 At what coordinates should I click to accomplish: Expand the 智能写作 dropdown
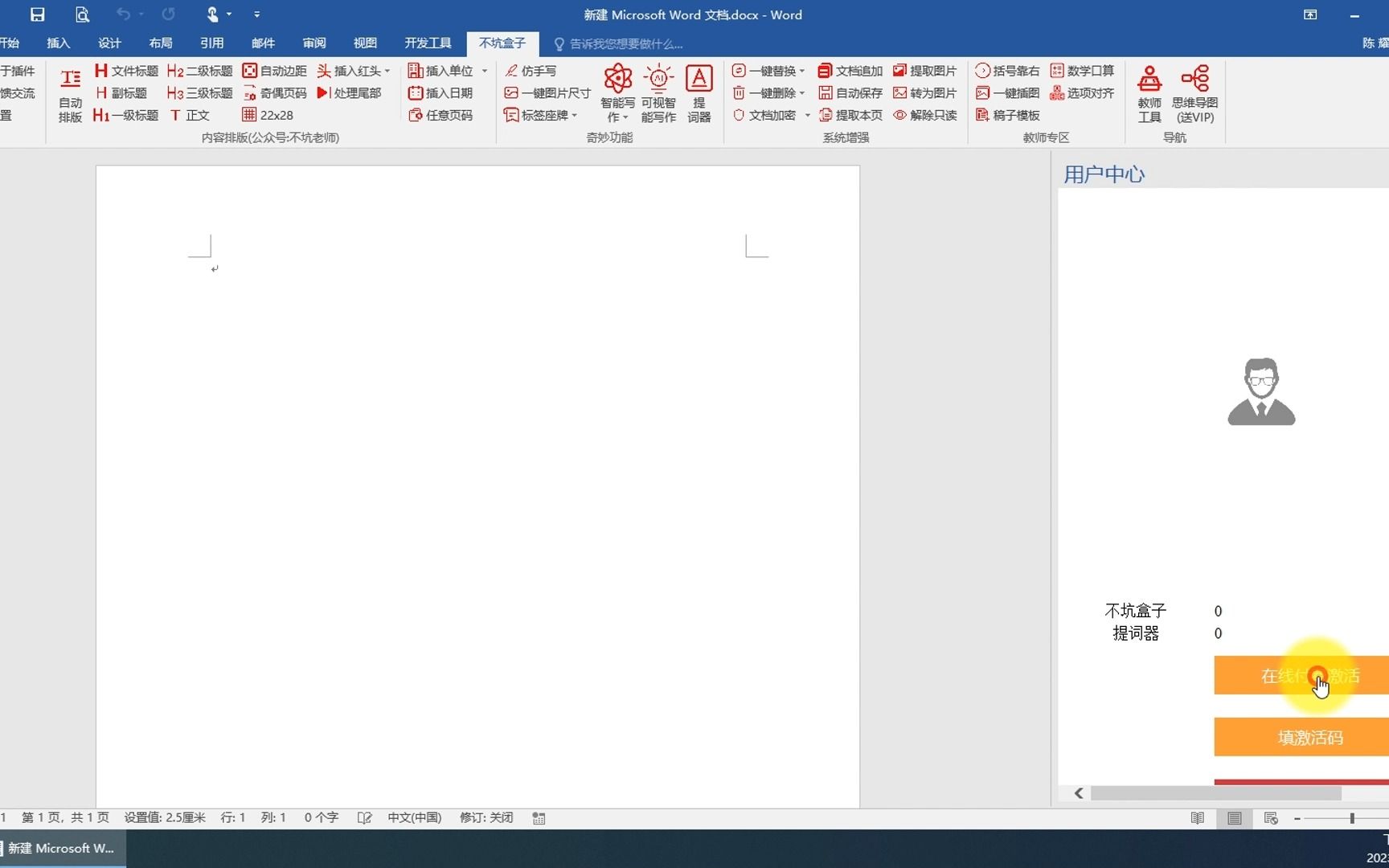(x=625, y=118)
